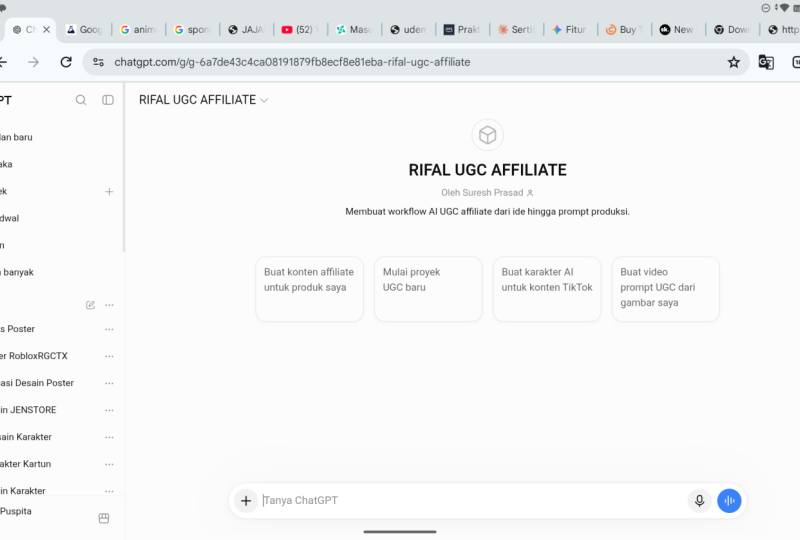This screenshot has width=800, height=540.
Task: Click the plus attach button in message box
Action: coord(246,501)
